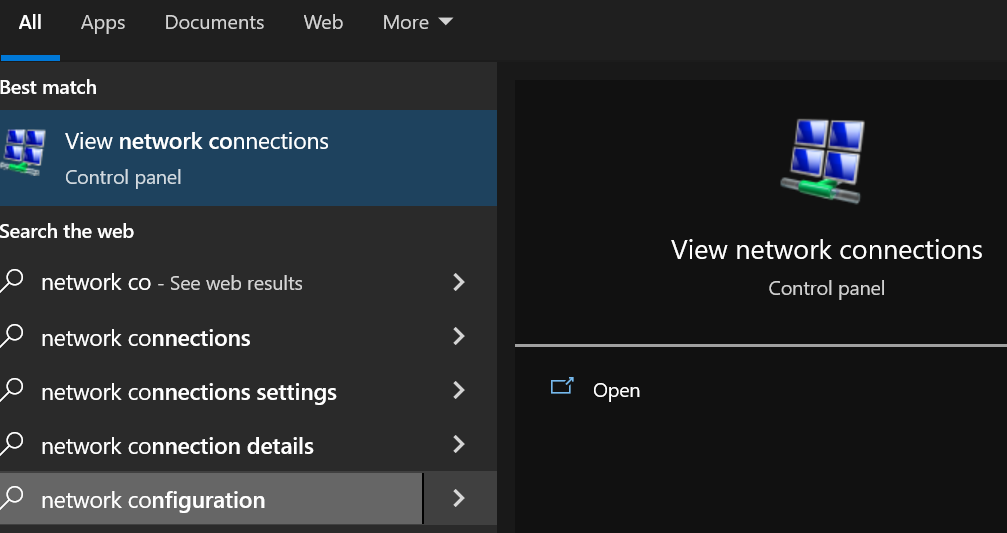Click the Open arrow icon in preview pane

(562, 388)
